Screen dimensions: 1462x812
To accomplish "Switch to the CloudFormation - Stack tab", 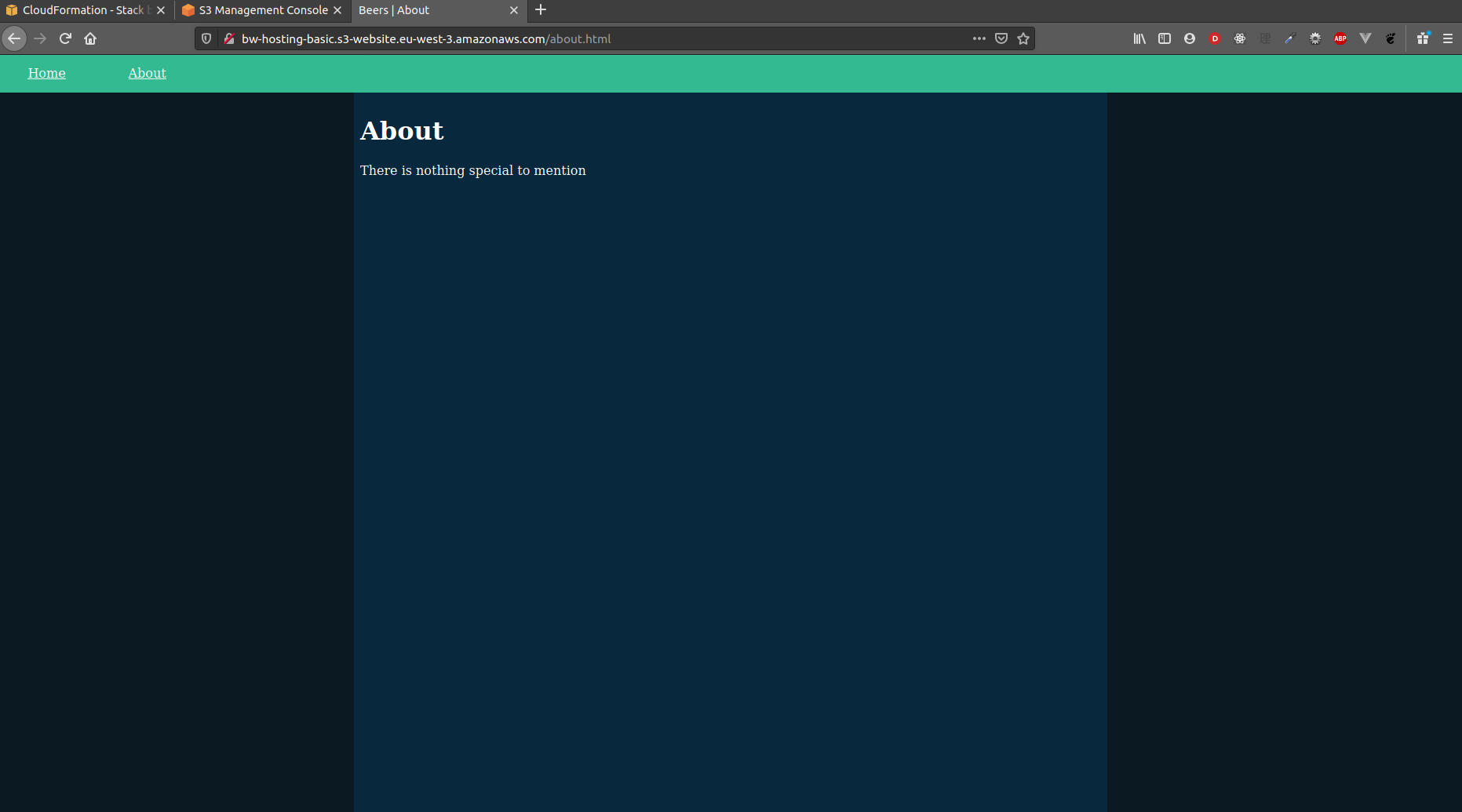I will (x=78, y=10).
